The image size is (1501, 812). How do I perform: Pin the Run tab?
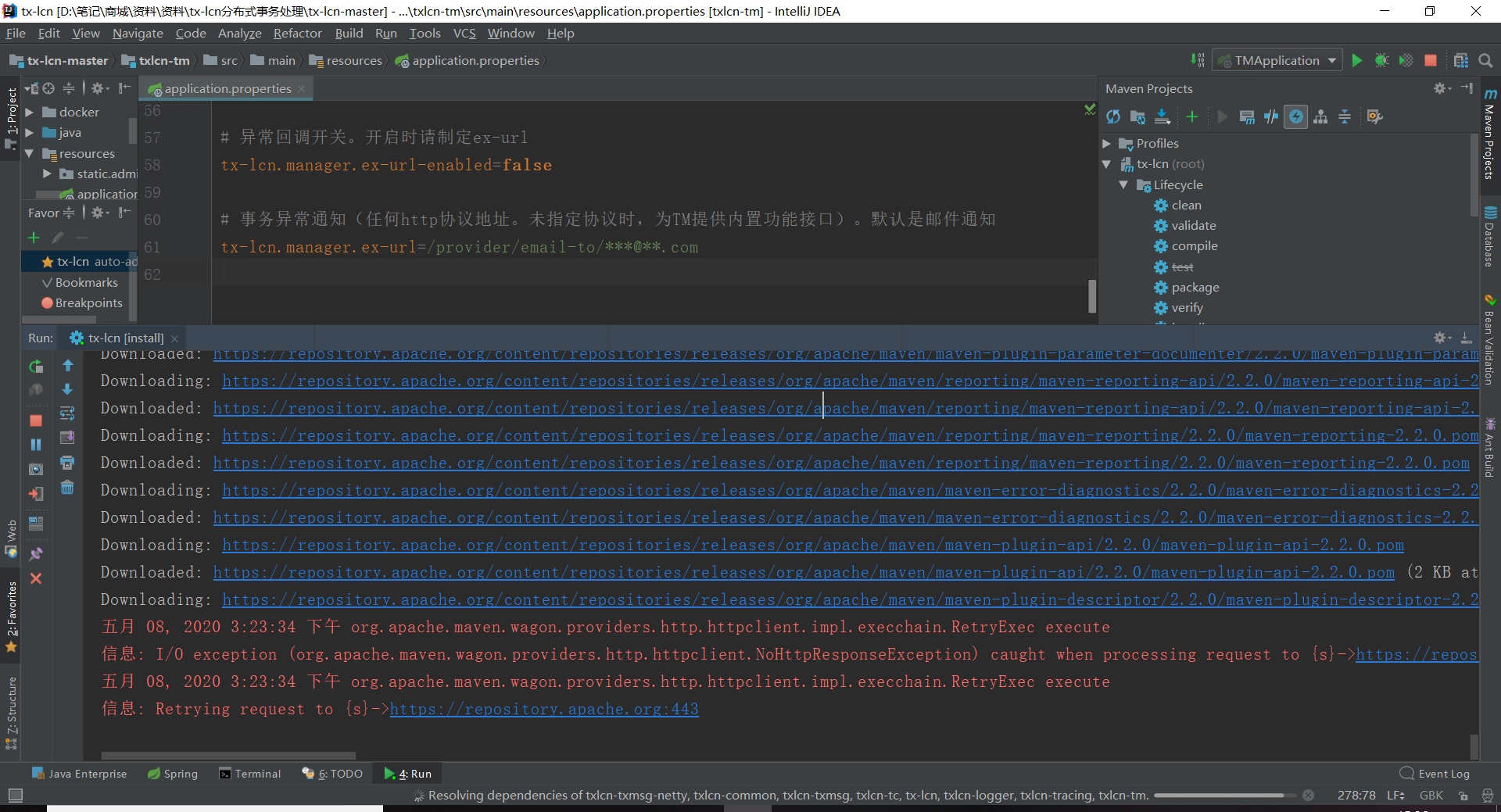click(x=36, y=554)
